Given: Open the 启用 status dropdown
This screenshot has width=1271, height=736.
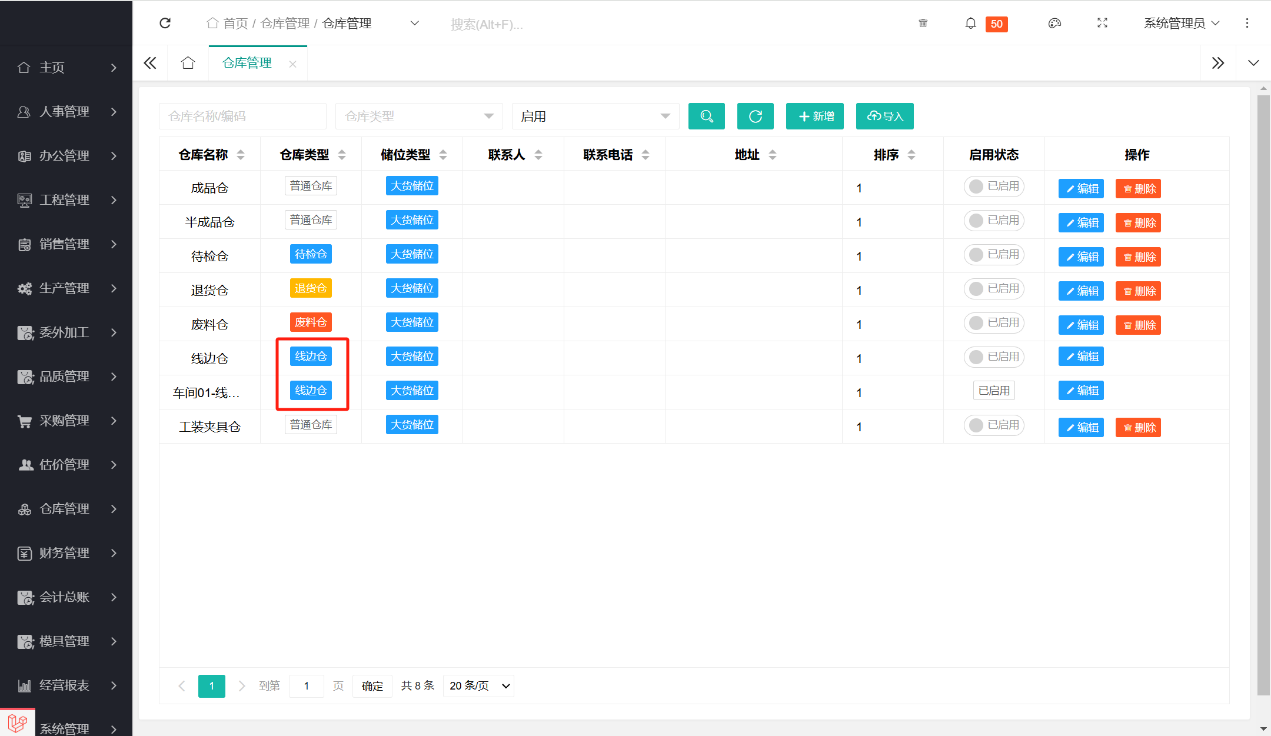Looking at the screenshot, I should tap(595, 116).
